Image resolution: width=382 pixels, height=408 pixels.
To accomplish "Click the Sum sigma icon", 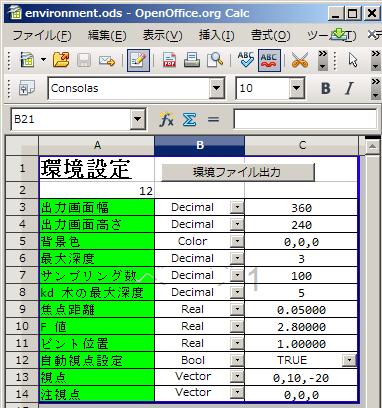I will click(x=189, y=119).
